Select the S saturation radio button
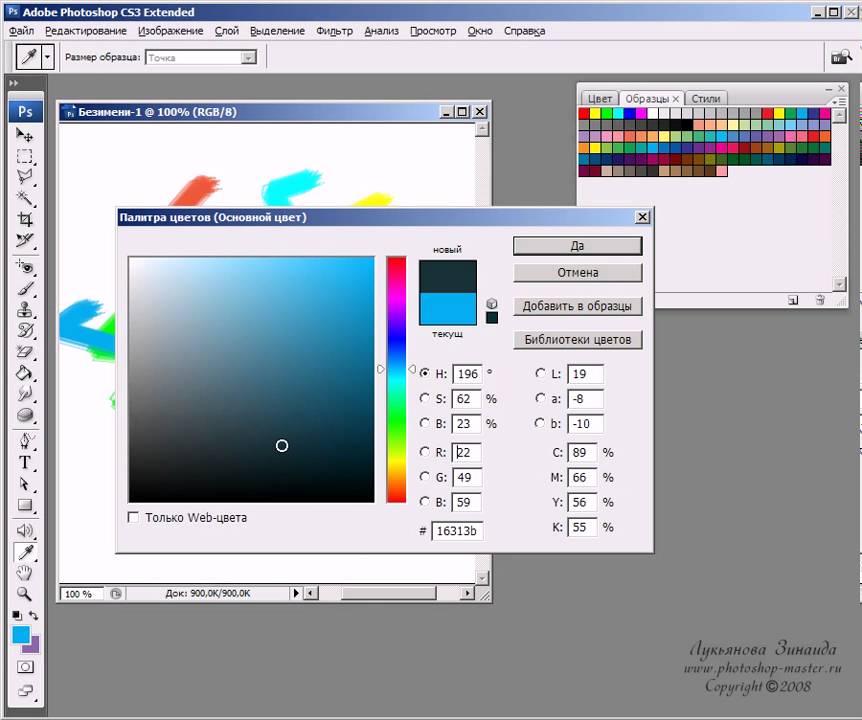The image size is (862, 720). pos(425,398)
